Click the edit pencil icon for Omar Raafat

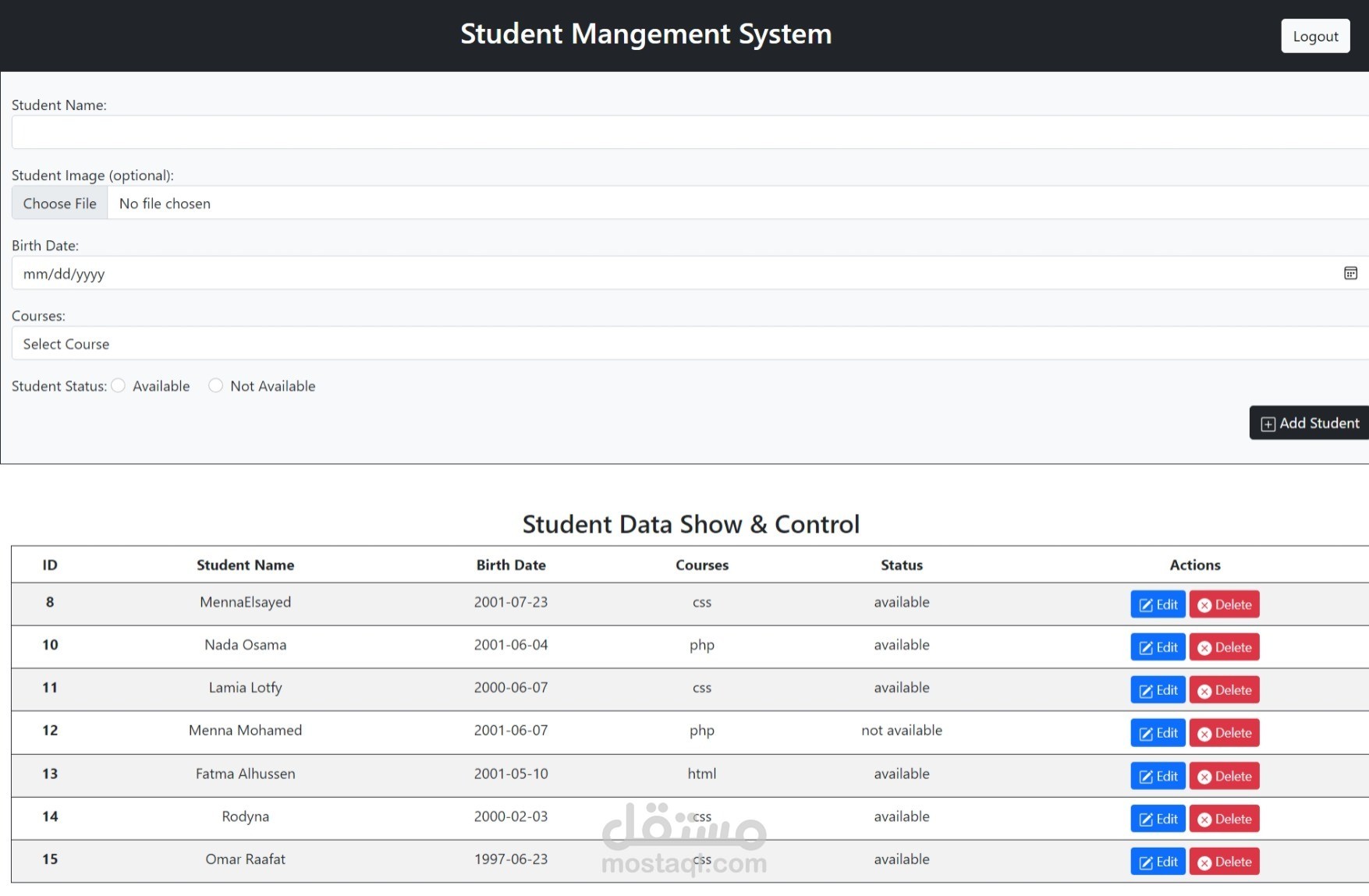point(1144,862)
